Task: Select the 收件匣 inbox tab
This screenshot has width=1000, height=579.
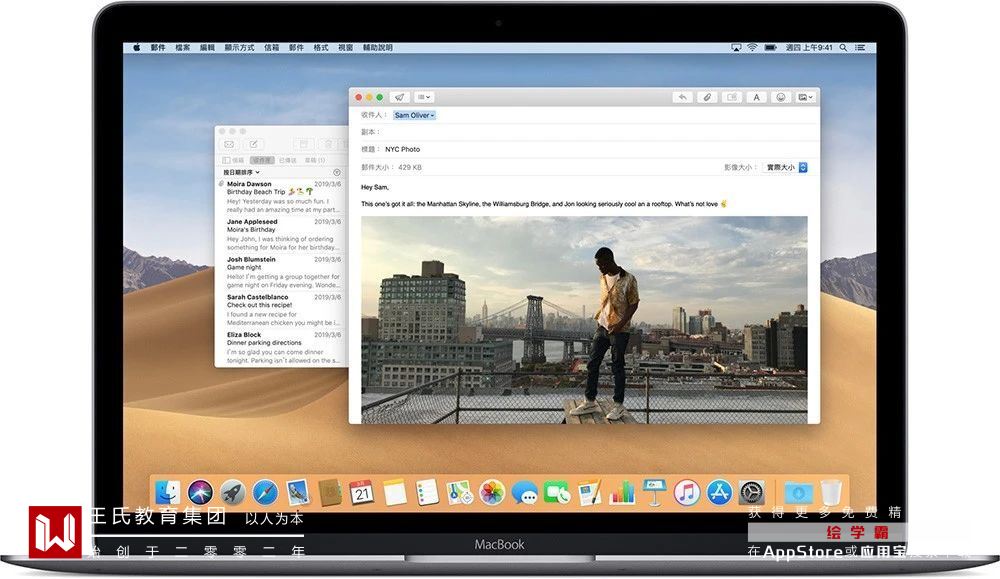Action: 261,160
